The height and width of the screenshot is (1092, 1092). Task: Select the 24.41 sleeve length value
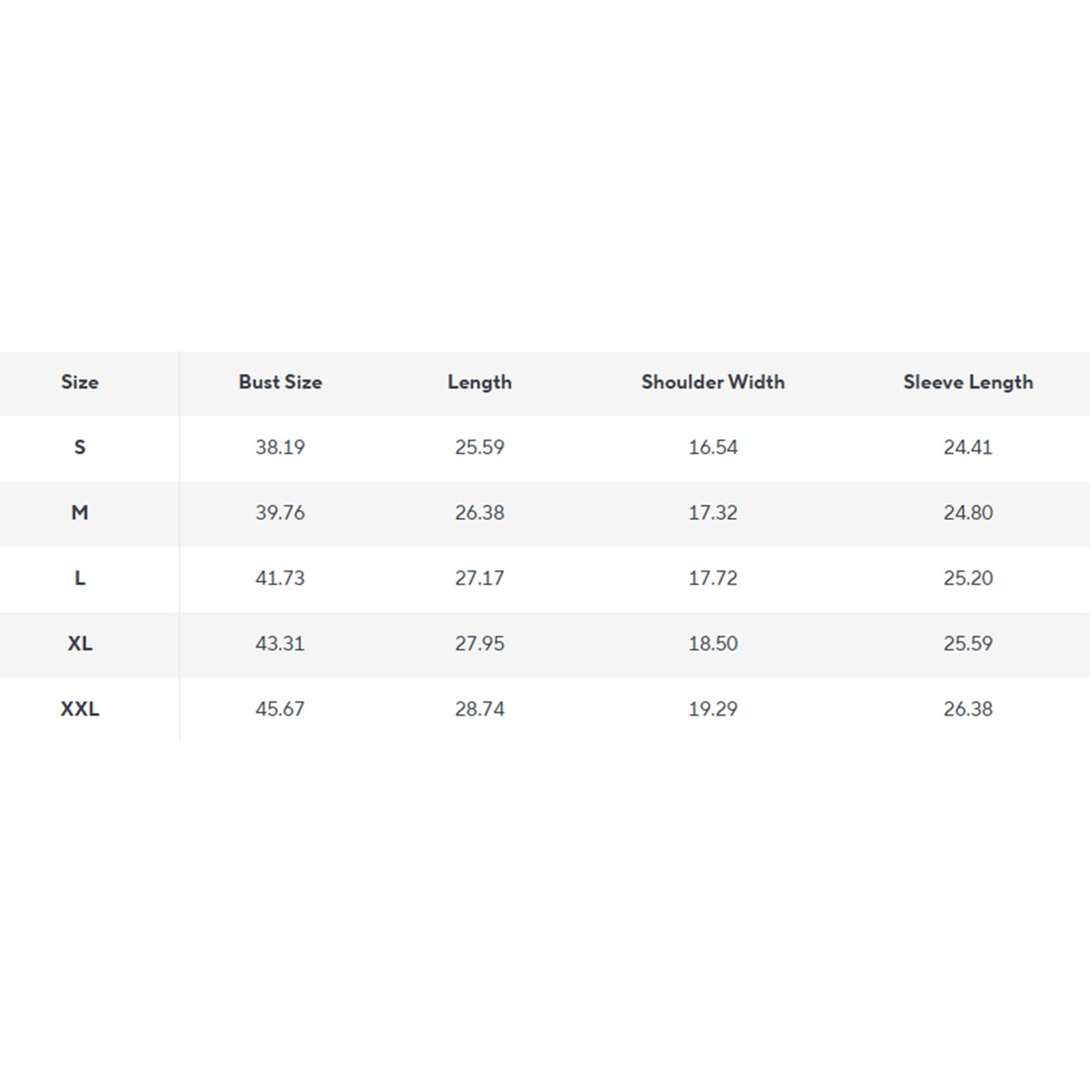click(x=968, y=448)
